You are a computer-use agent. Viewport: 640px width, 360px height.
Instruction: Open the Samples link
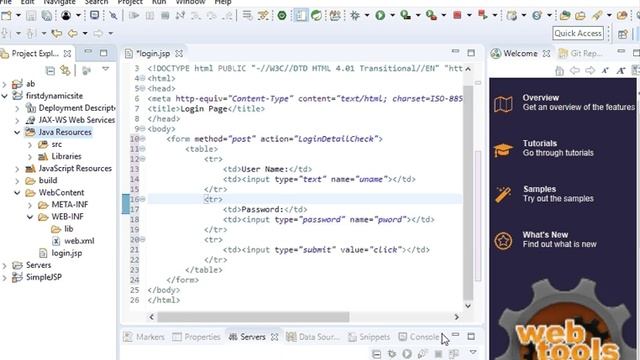540,189
